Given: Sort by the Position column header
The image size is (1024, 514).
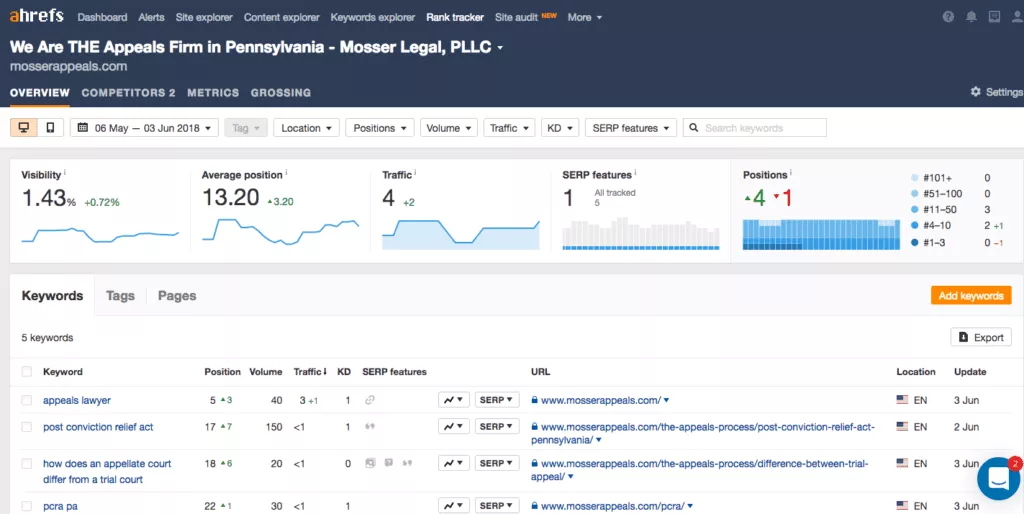Looking at the screenshot, I should pos(222,372).
